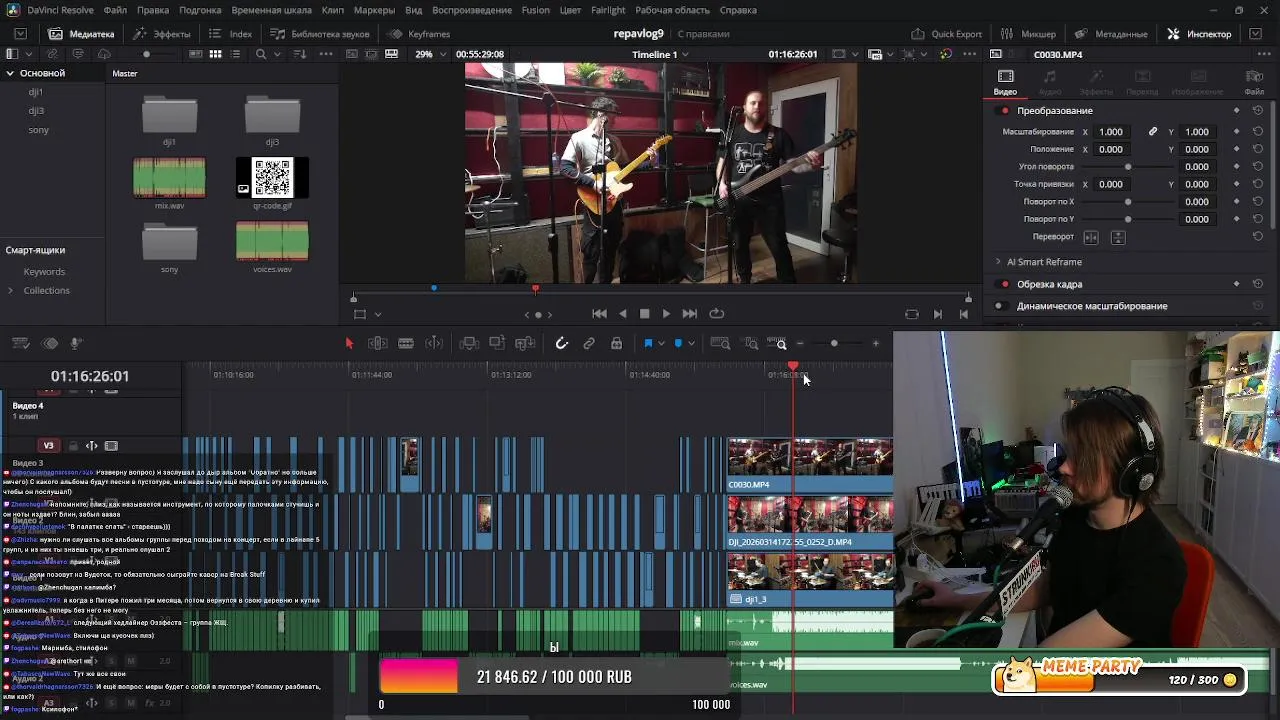The height and width of the screenshot is (720, 1280).
Task: Play timeline forward in viewer
Action: 666,314
